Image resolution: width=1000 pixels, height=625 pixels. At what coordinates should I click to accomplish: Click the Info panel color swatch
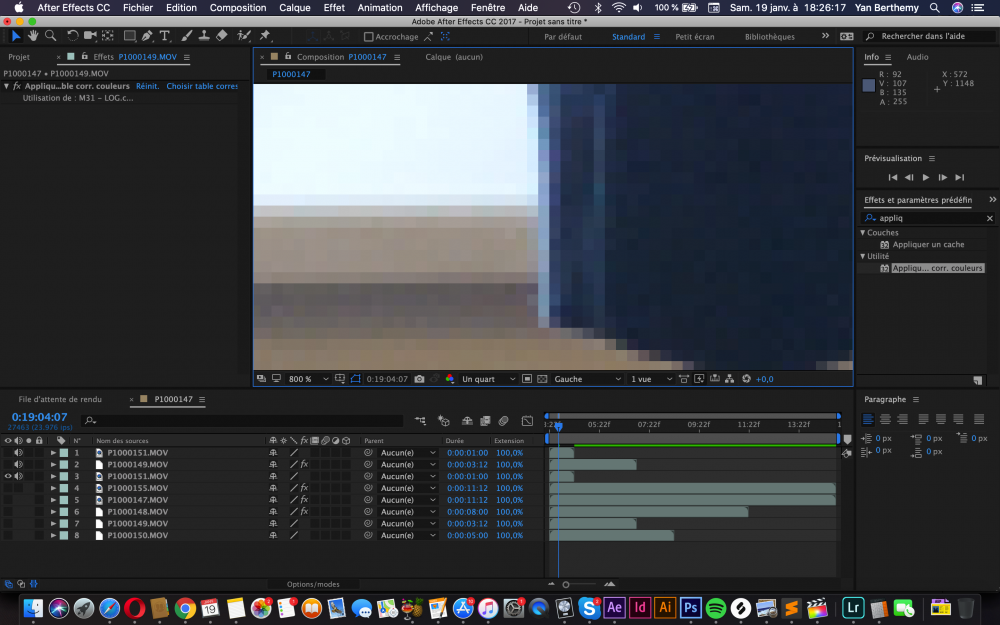pyautogui.click(x=869, y=86)
